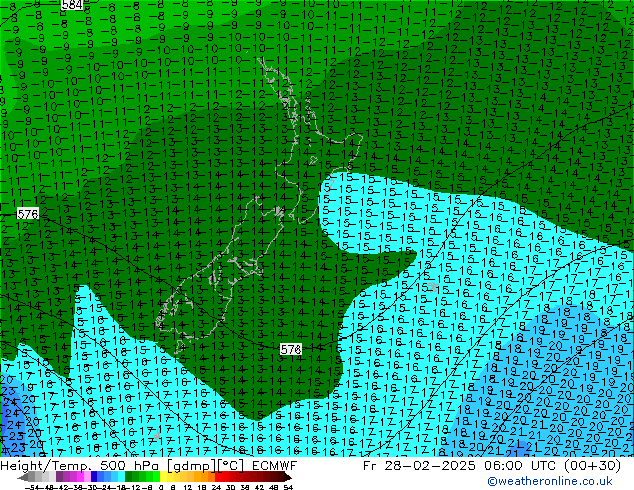
Task: Click the 'Fr 28-02-2025 06:00 UTC (00+30)' timestamp
Action: pos(492,466)
